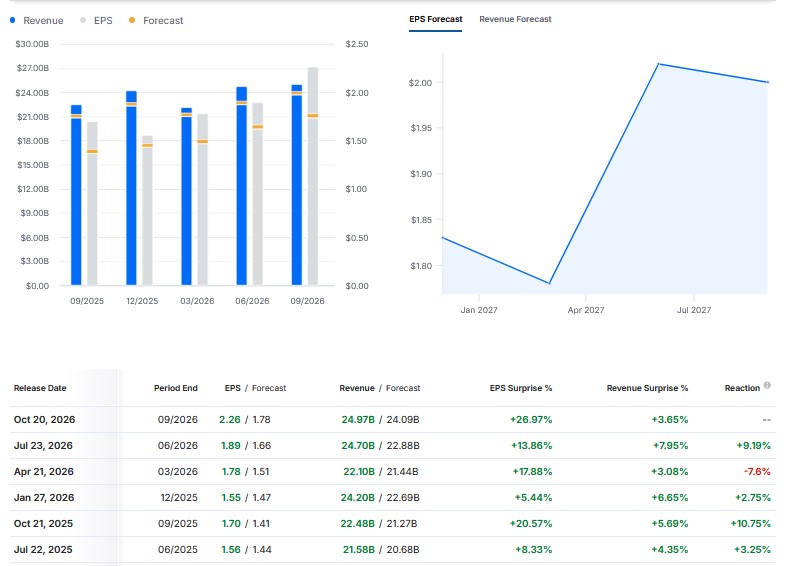Click the Release Date column header
The height and width of the screenshot is (566, 791).
pyautogui.click(x=40, y=388)
